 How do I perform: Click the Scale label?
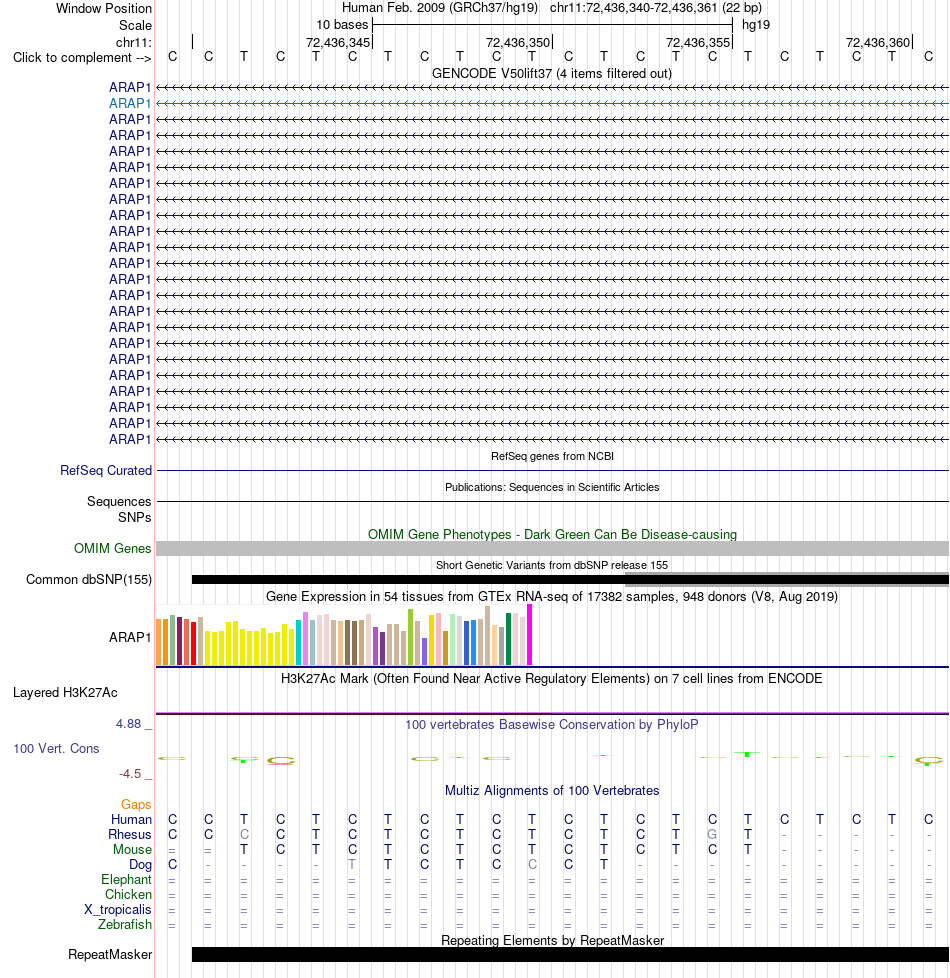(x=135, y=26)
